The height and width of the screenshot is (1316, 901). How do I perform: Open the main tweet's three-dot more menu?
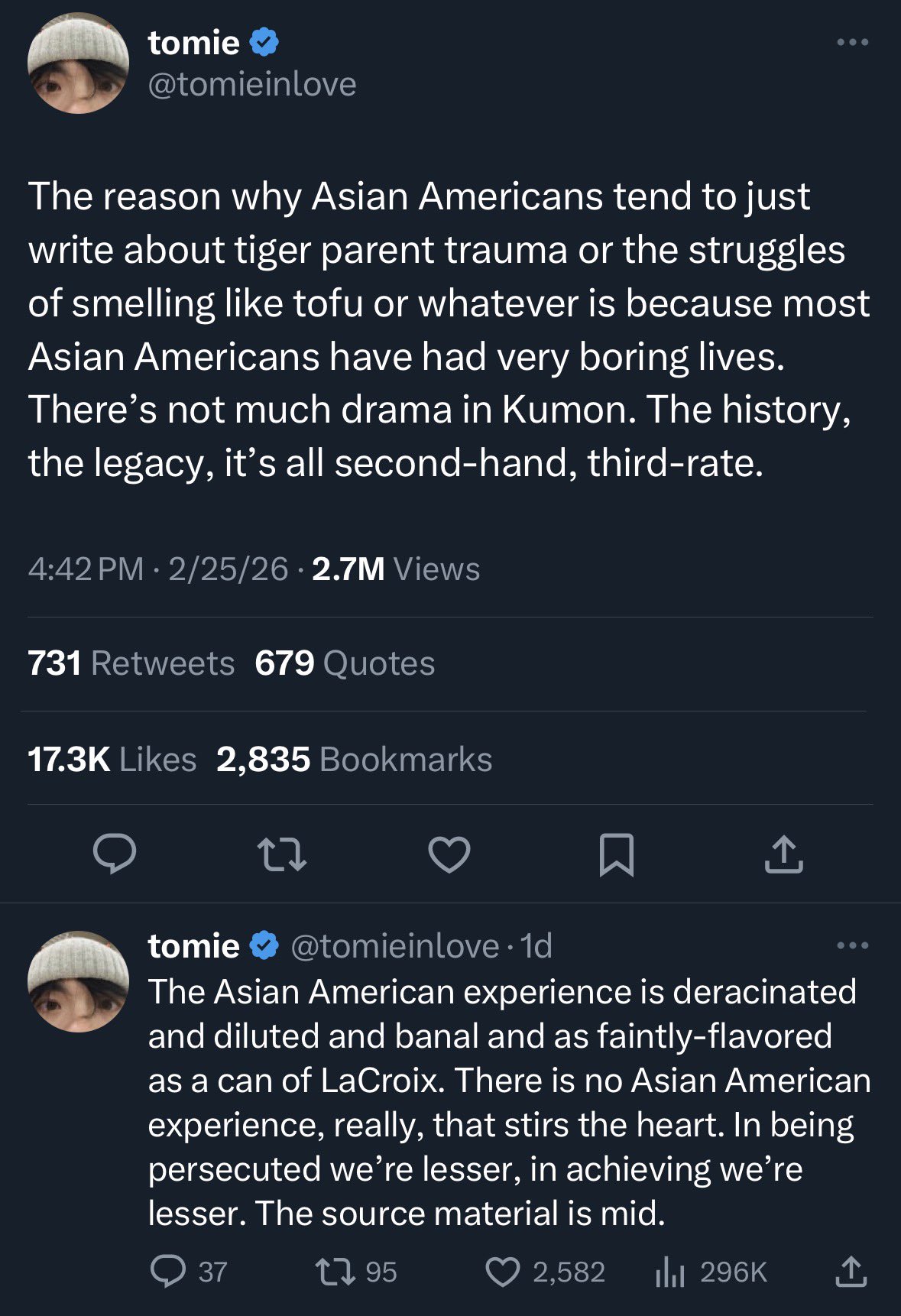coord(853,42)
